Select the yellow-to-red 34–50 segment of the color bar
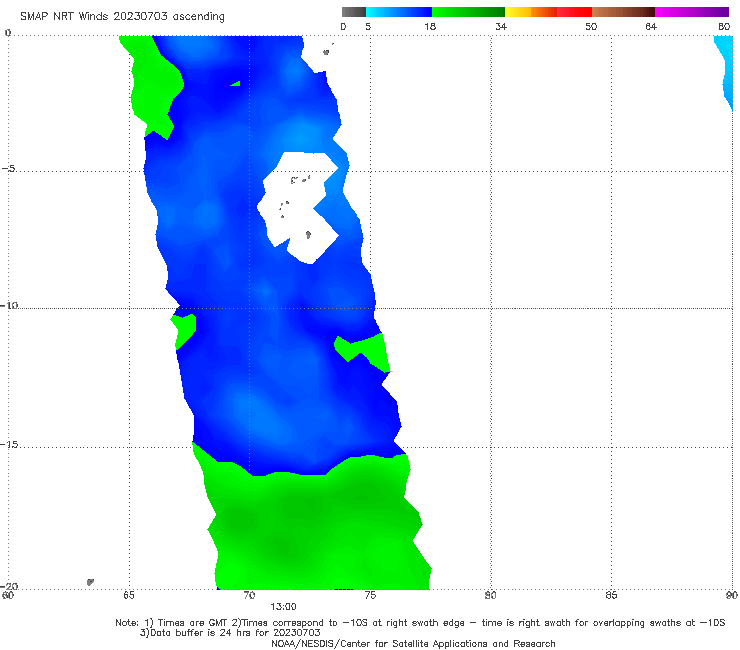Image resolution: width=740 pixels, height=650 pixels. pos(548,12)
